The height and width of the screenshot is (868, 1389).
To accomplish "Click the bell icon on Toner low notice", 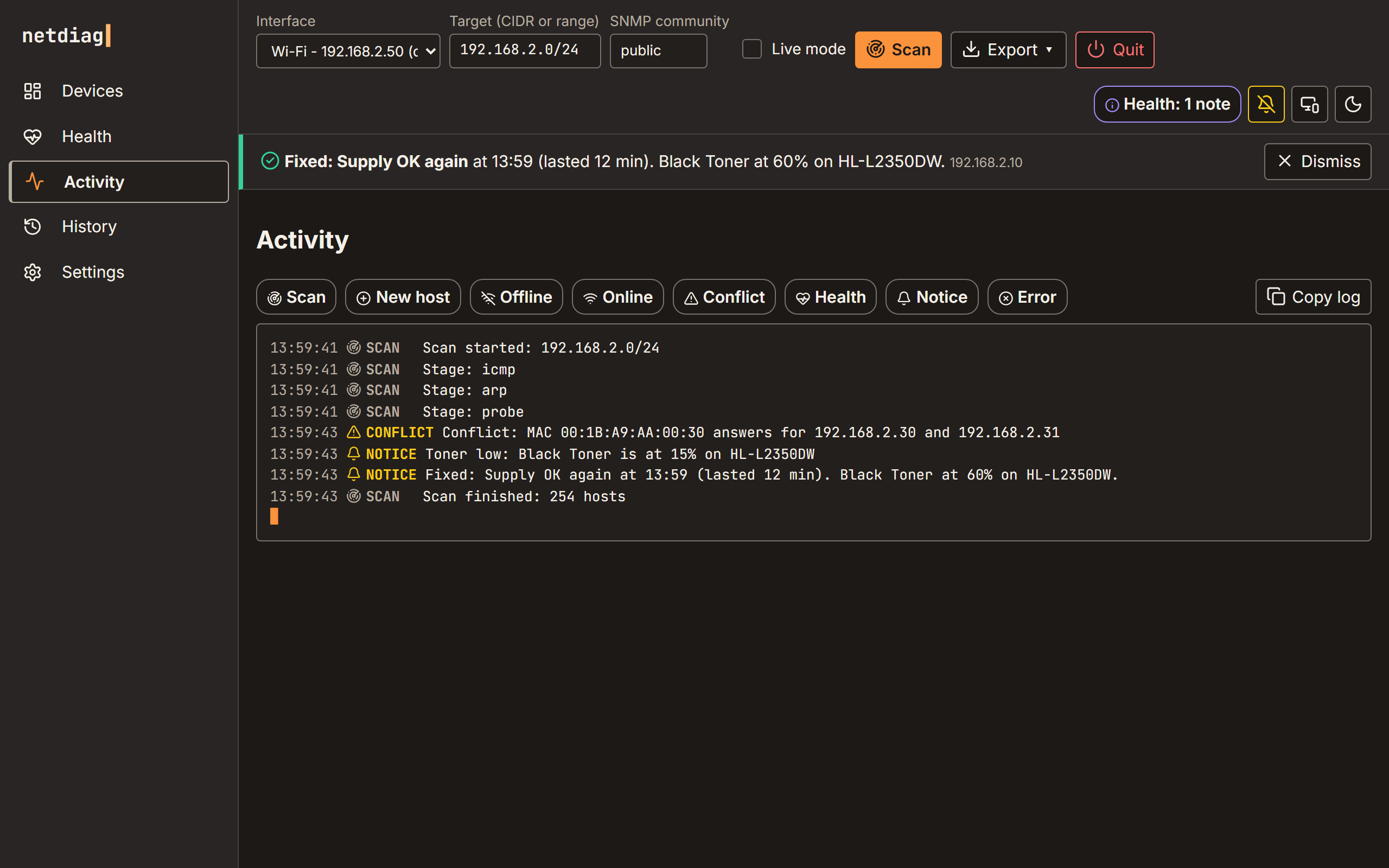I will pos(354,454).
